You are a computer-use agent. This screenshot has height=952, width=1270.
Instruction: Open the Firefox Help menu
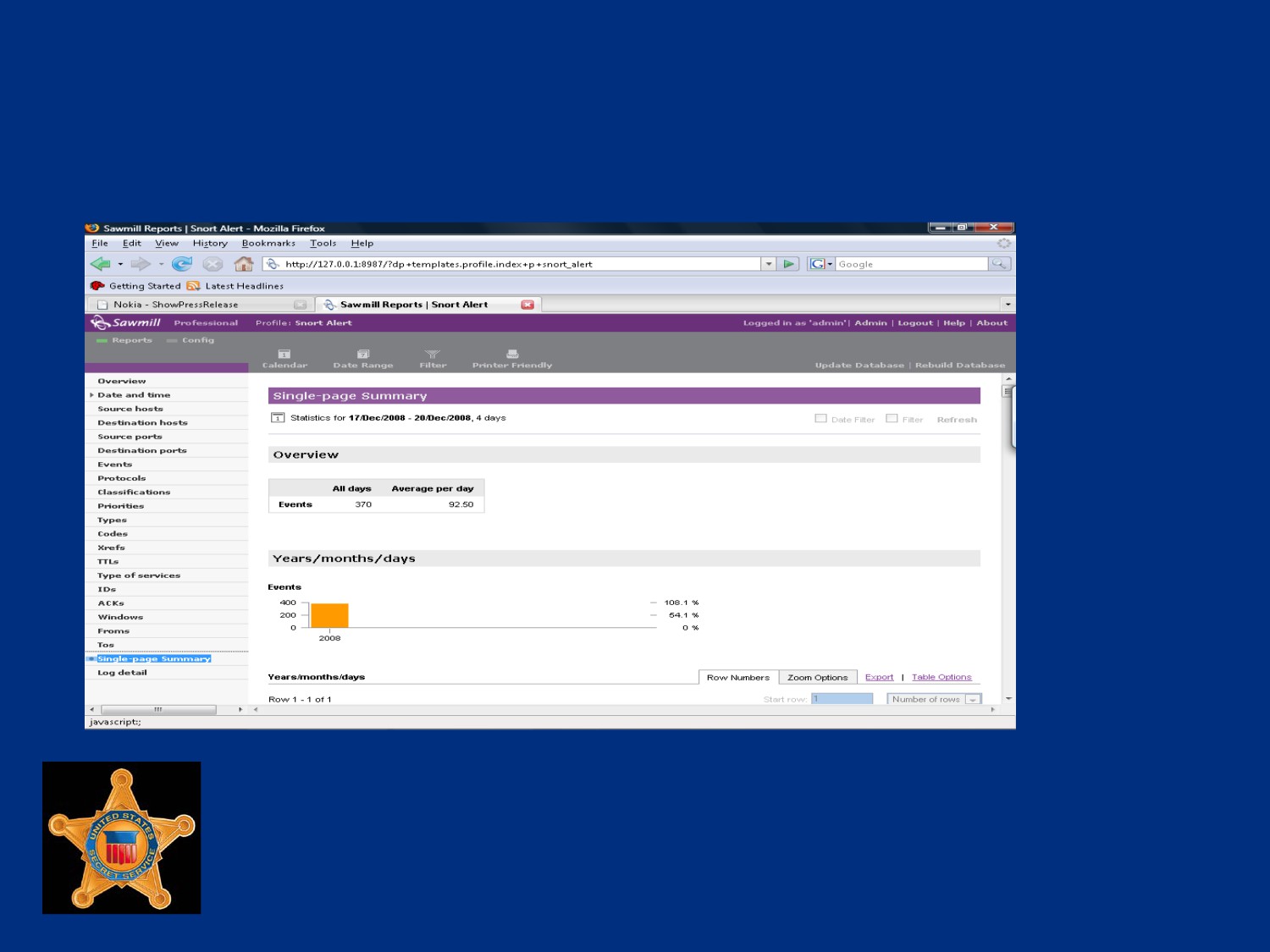(x=362, y=244)
